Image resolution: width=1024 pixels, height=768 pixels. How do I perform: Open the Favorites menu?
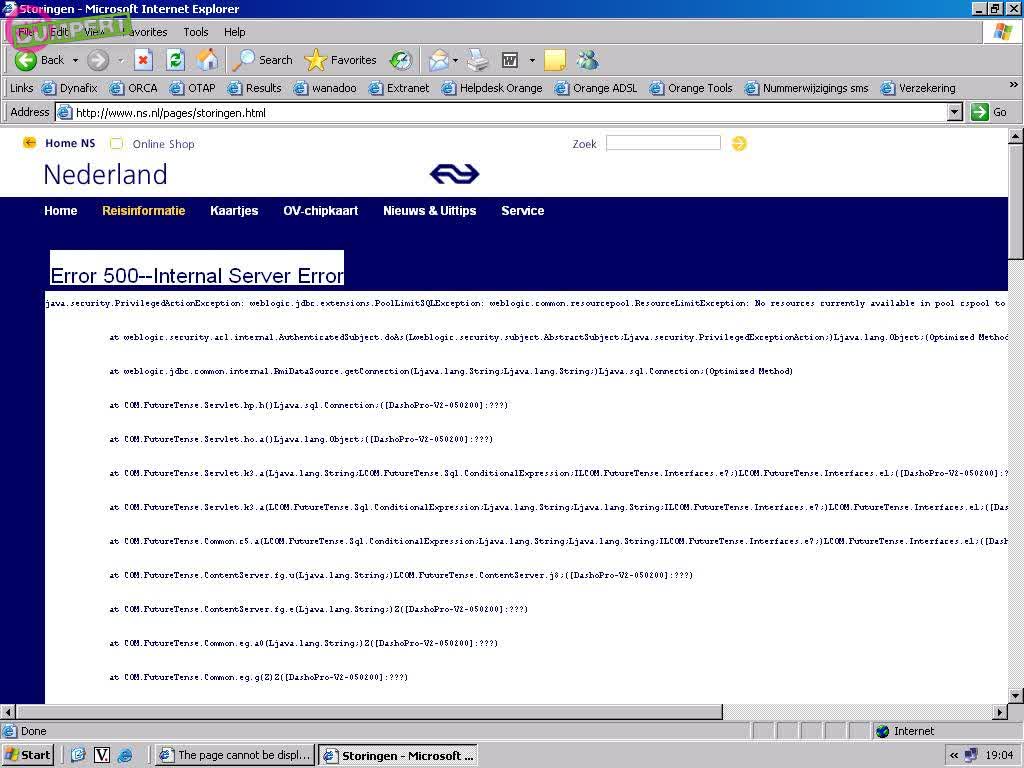click(x=145, y=31)
